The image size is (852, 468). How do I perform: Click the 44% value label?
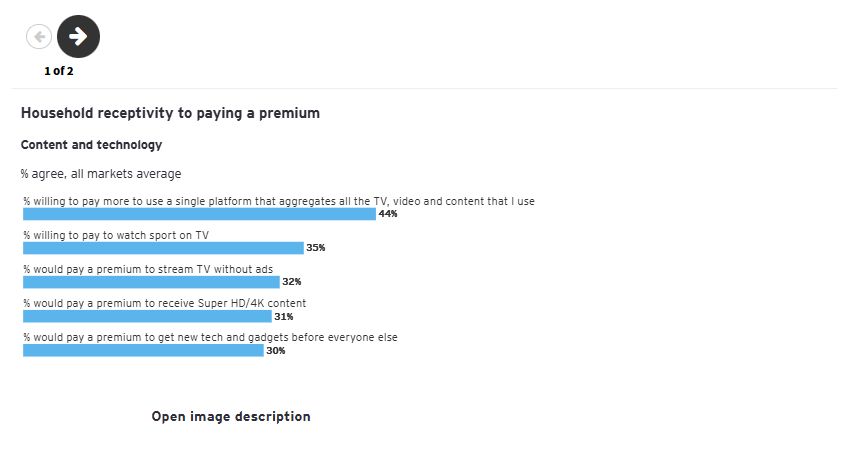pos(388,214)
